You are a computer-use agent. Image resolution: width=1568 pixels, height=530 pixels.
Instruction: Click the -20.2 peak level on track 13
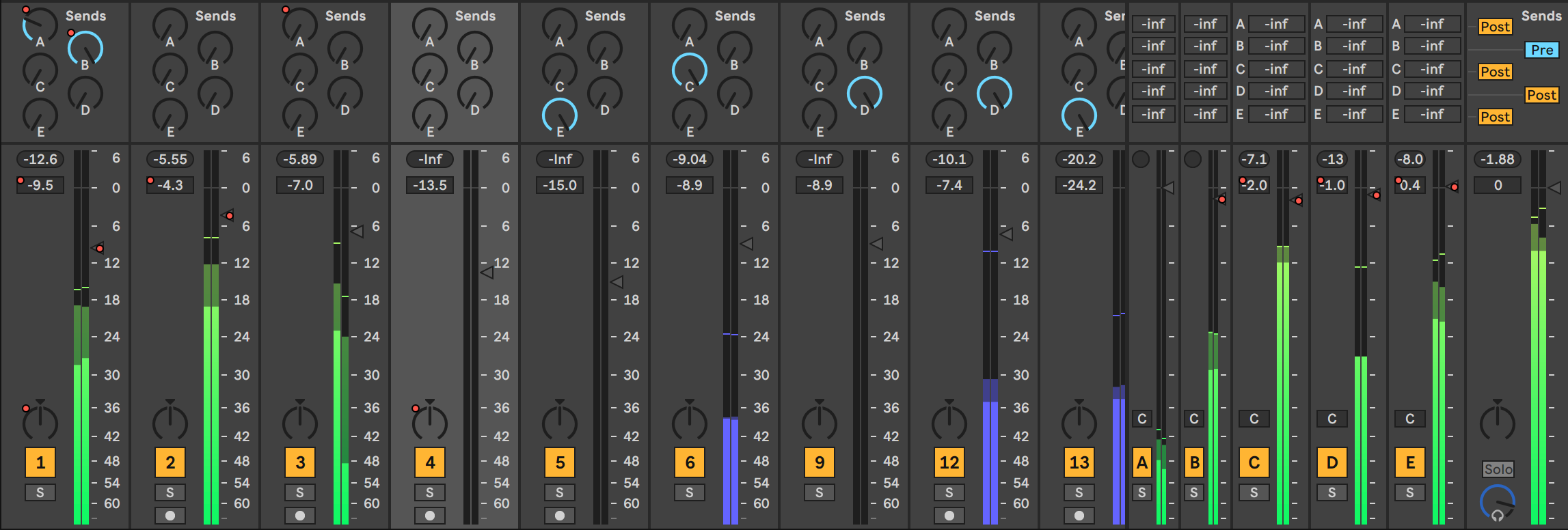[1079, 159]
